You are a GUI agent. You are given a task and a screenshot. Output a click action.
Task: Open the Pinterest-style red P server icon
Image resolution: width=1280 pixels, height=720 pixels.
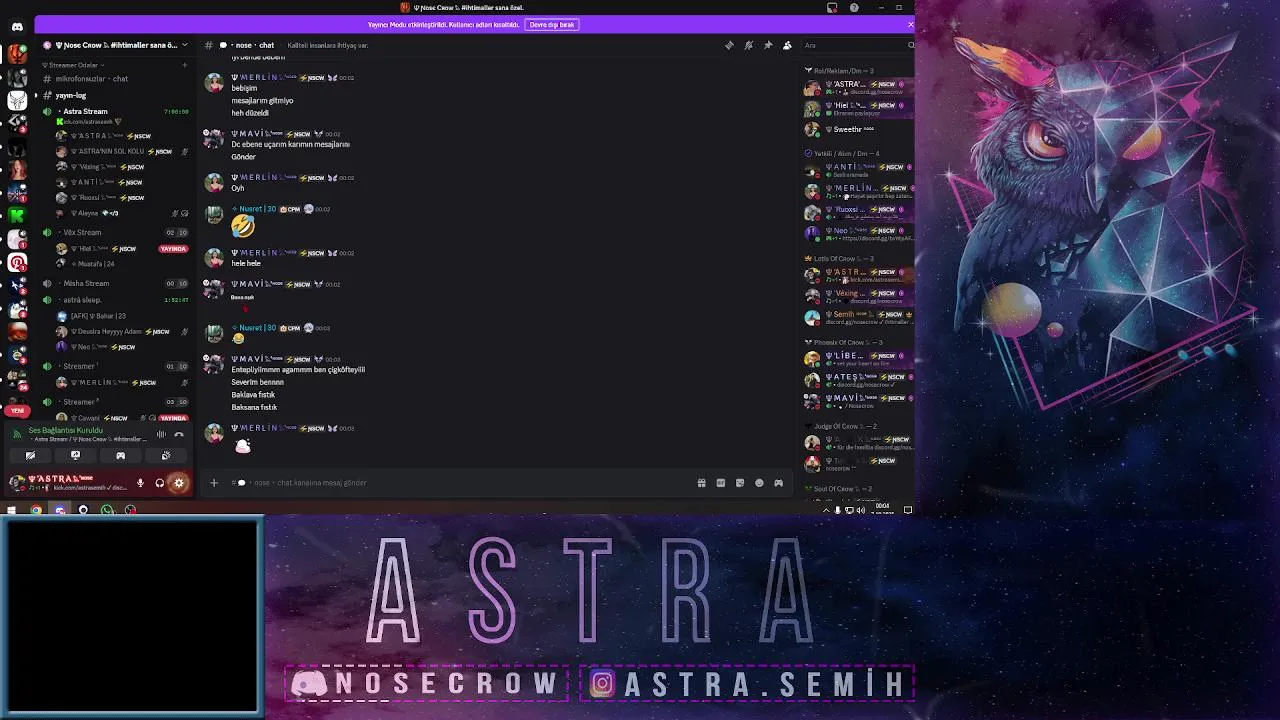click(17, 263)
